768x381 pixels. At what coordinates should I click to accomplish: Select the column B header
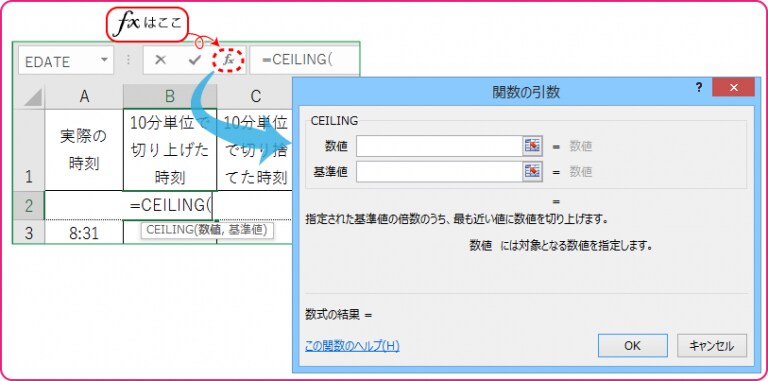pos(169,96)
